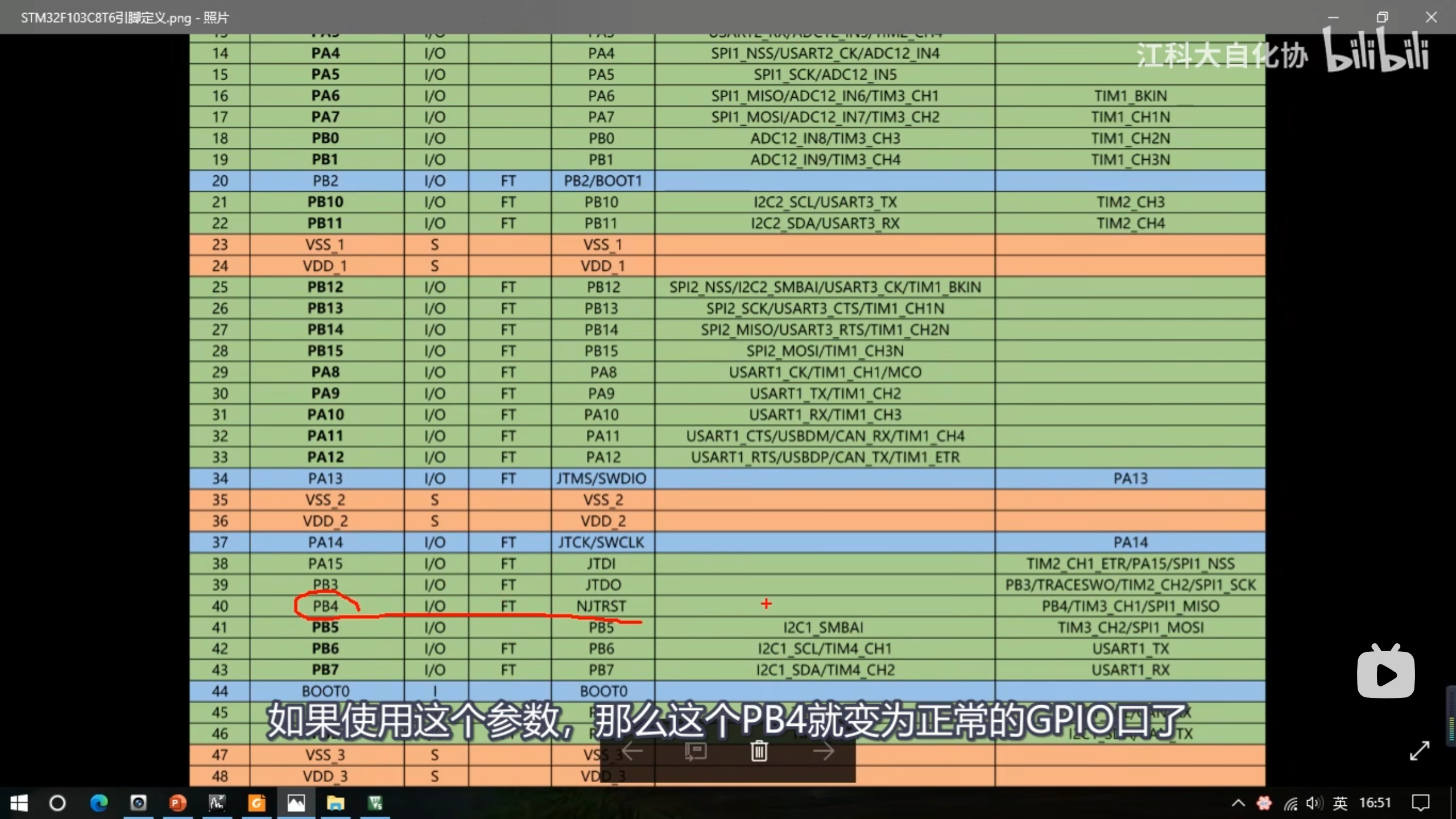Open the network status icon
Viewport: 1456px width, 819px height.
coord(1290,803)
